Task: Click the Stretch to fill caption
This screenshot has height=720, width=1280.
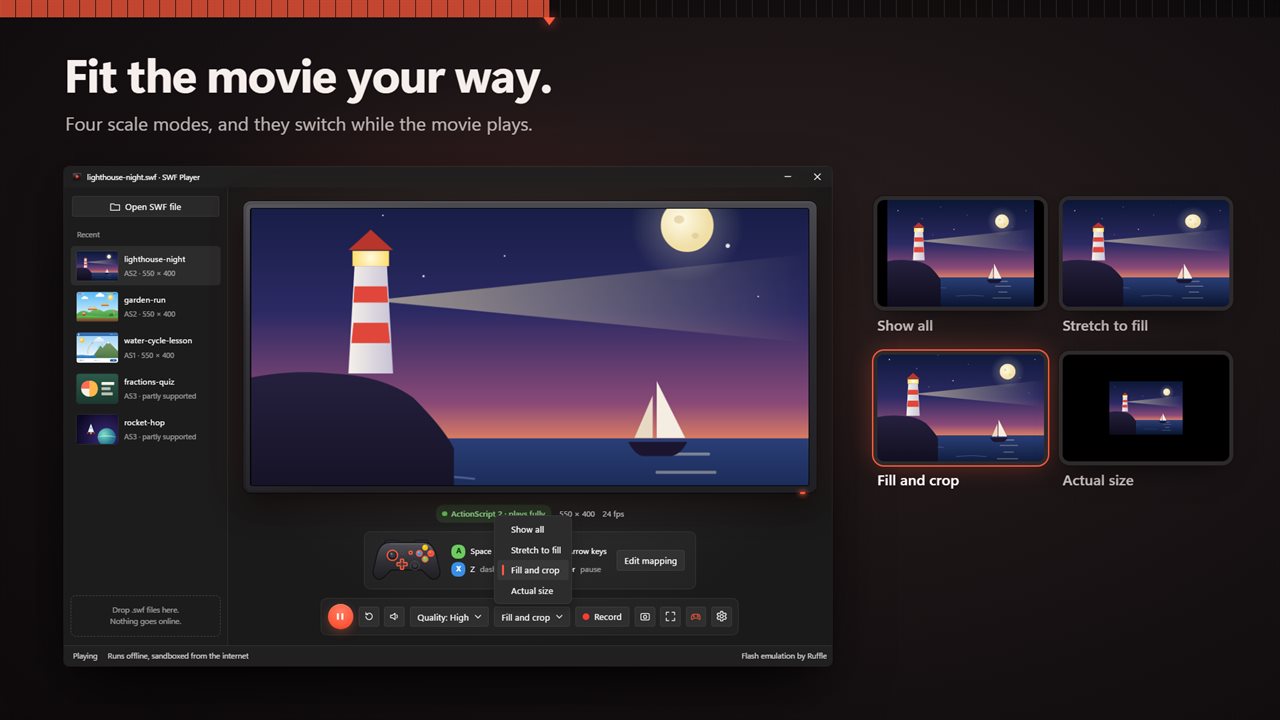Action: (1105, 325)
